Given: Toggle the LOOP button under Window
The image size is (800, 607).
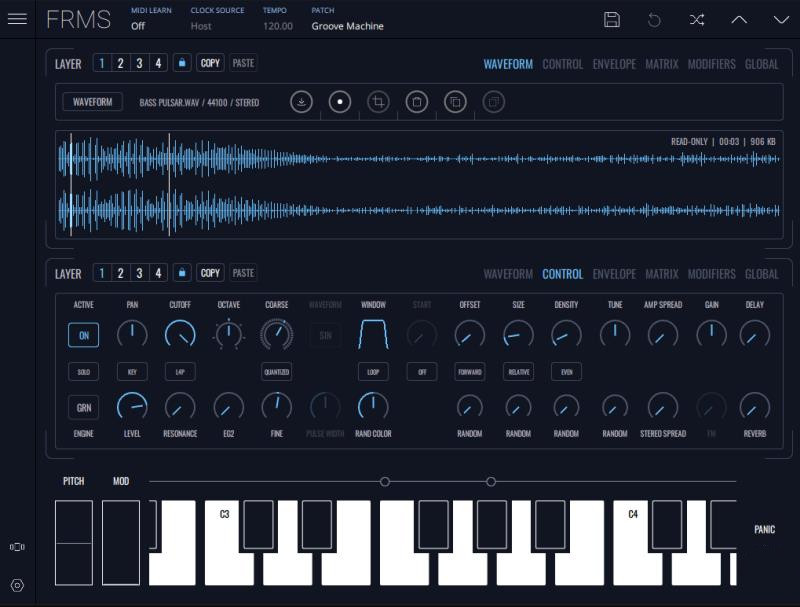Looking at the screenshot, I should [373, 372].
